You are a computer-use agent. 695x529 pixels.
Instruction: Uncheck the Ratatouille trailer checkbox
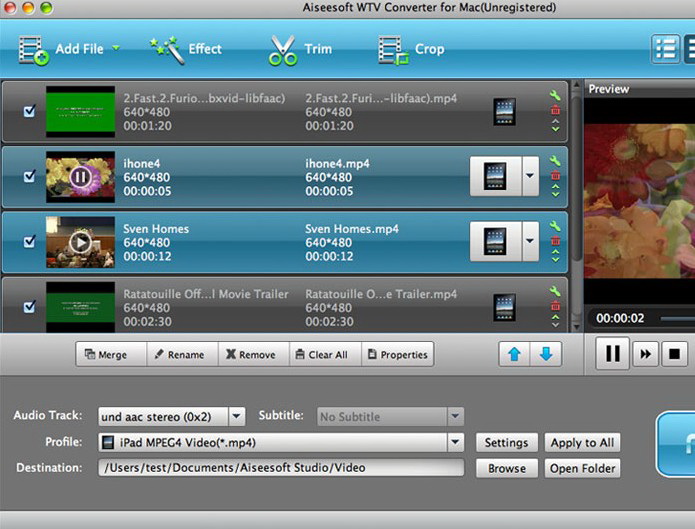(x=29, y=306)
